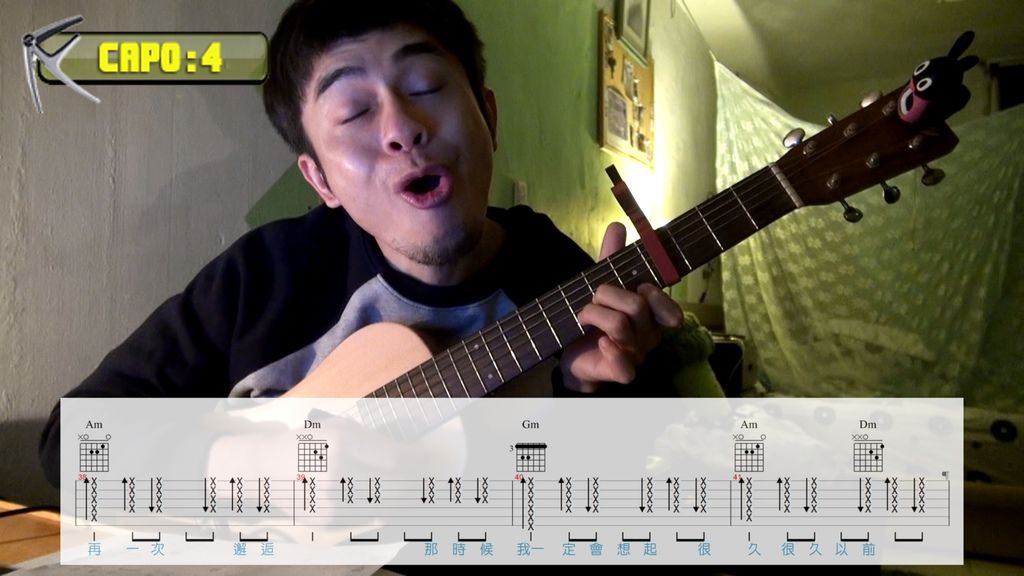Click the lyric character 時
The image size is (1024, 576).
point(459,549)
